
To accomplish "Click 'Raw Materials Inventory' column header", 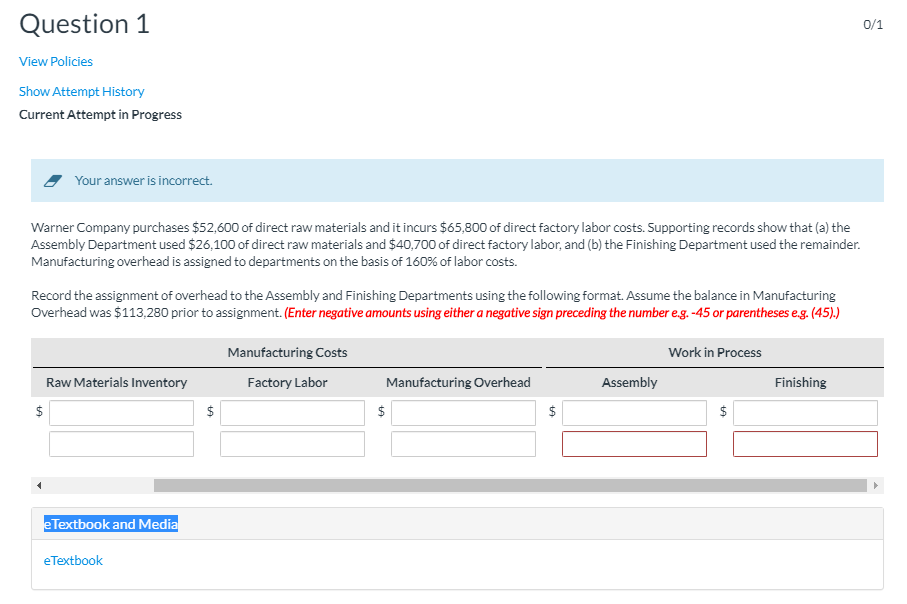I will (117, 382).
